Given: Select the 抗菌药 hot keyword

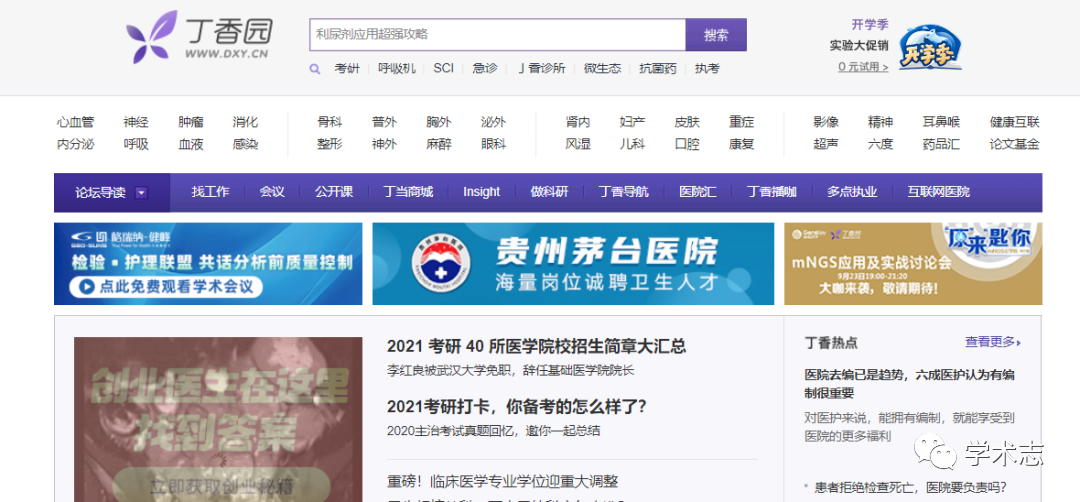Looking at the screenshot, I should point(658,69).
